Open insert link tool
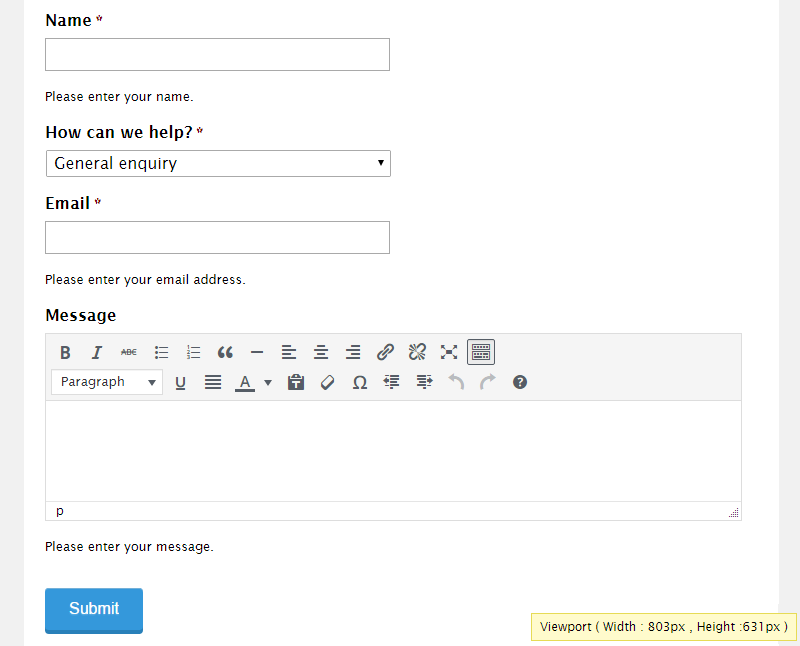 pyautogui.click(x=385, y=352)
